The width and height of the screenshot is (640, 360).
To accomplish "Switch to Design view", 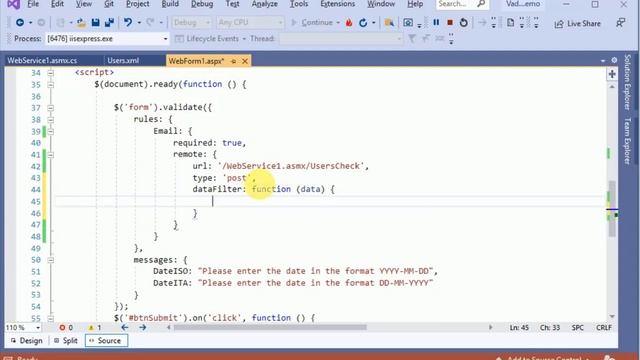I will coord(27,341).
